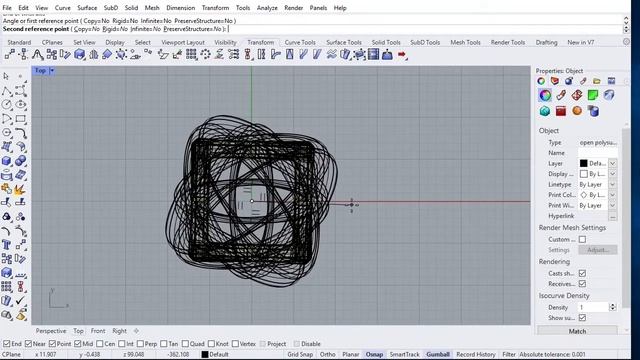
Task: Toggle Grid Snap in status bar
Action: pyautogui.click(x=300, y=354)
